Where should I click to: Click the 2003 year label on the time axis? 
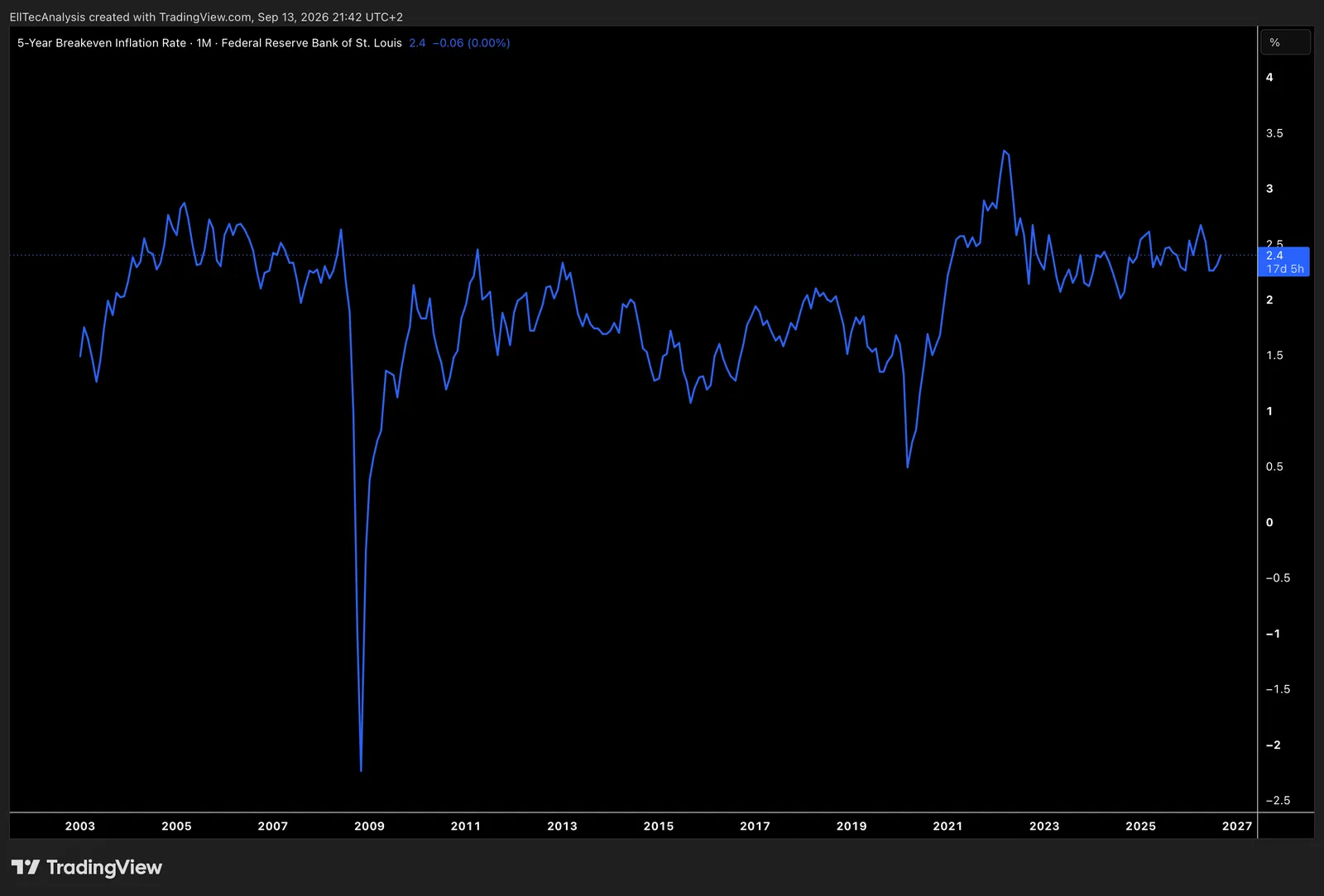pyautogui.click(x=80, y=826)
